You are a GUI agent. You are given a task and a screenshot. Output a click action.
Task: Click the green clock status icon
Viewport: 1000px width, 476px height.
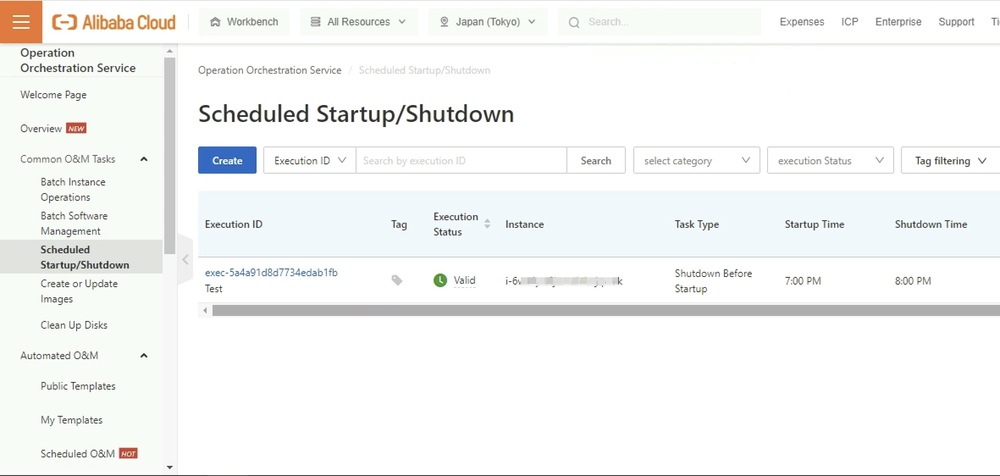[x=440, y=280]
